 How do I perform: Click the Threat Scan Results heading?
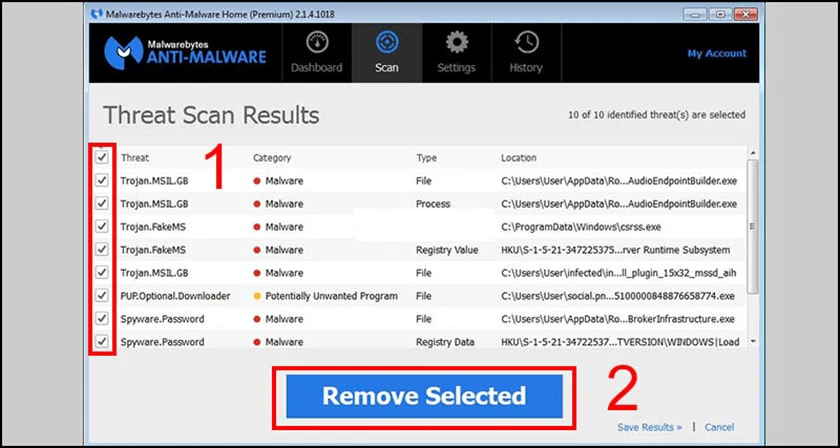pyautogui.click(x=211, y=115)
